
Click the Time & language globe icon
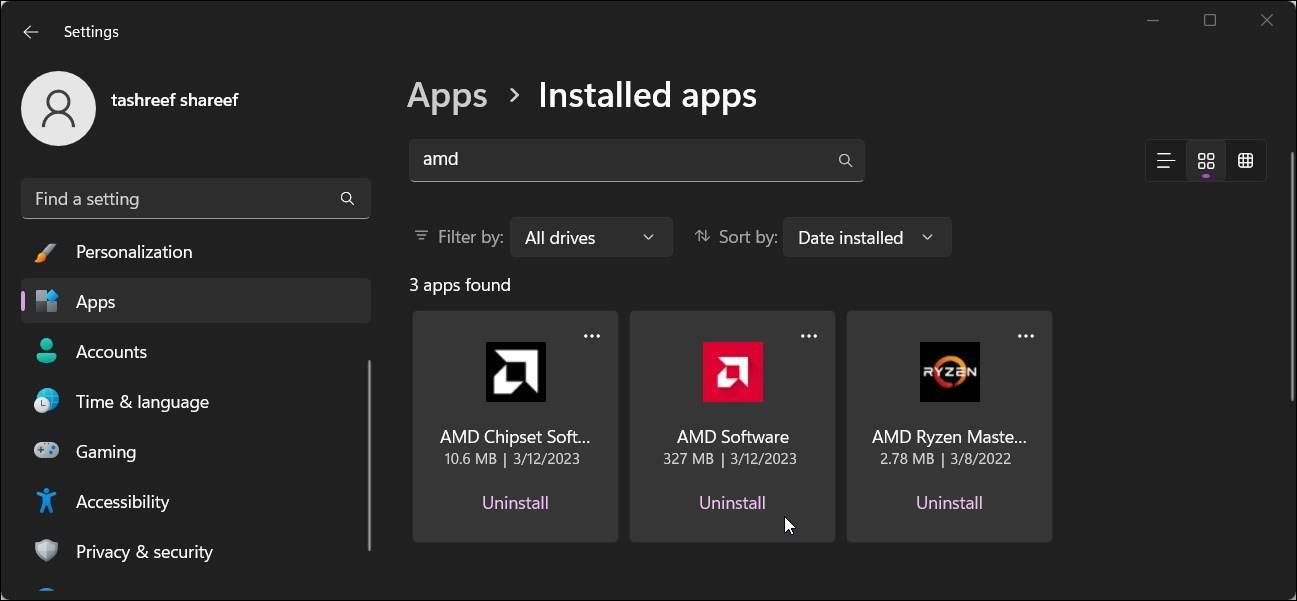click(x=46, y=402)
